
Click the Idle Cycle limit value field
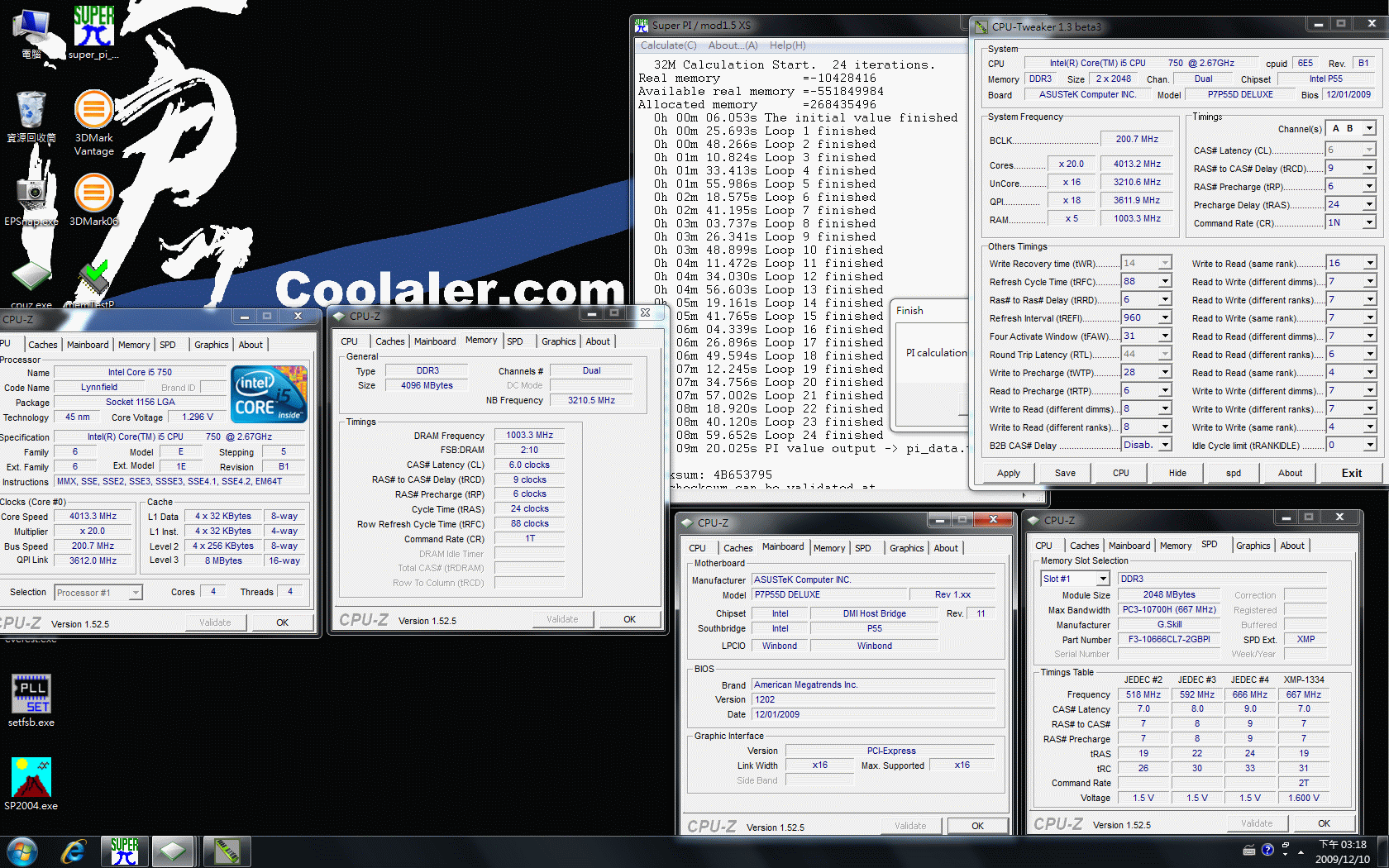pyautogui.click(x=1344, y=446)
